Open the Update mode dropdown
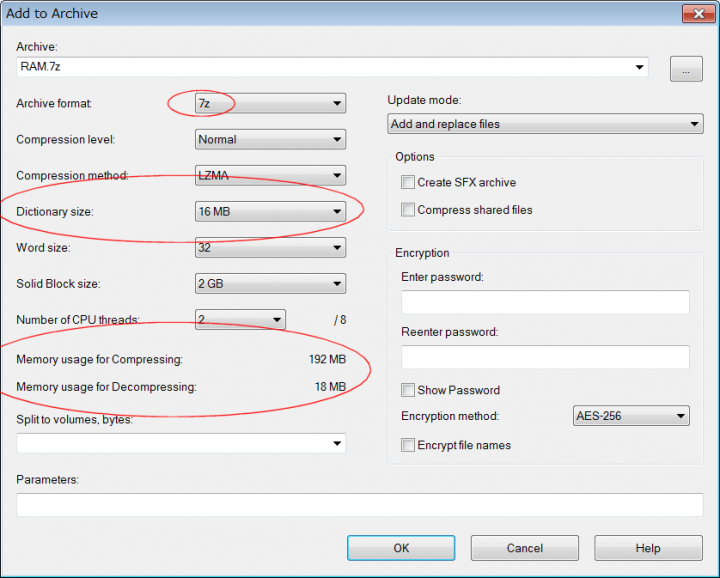 (545, 124)
